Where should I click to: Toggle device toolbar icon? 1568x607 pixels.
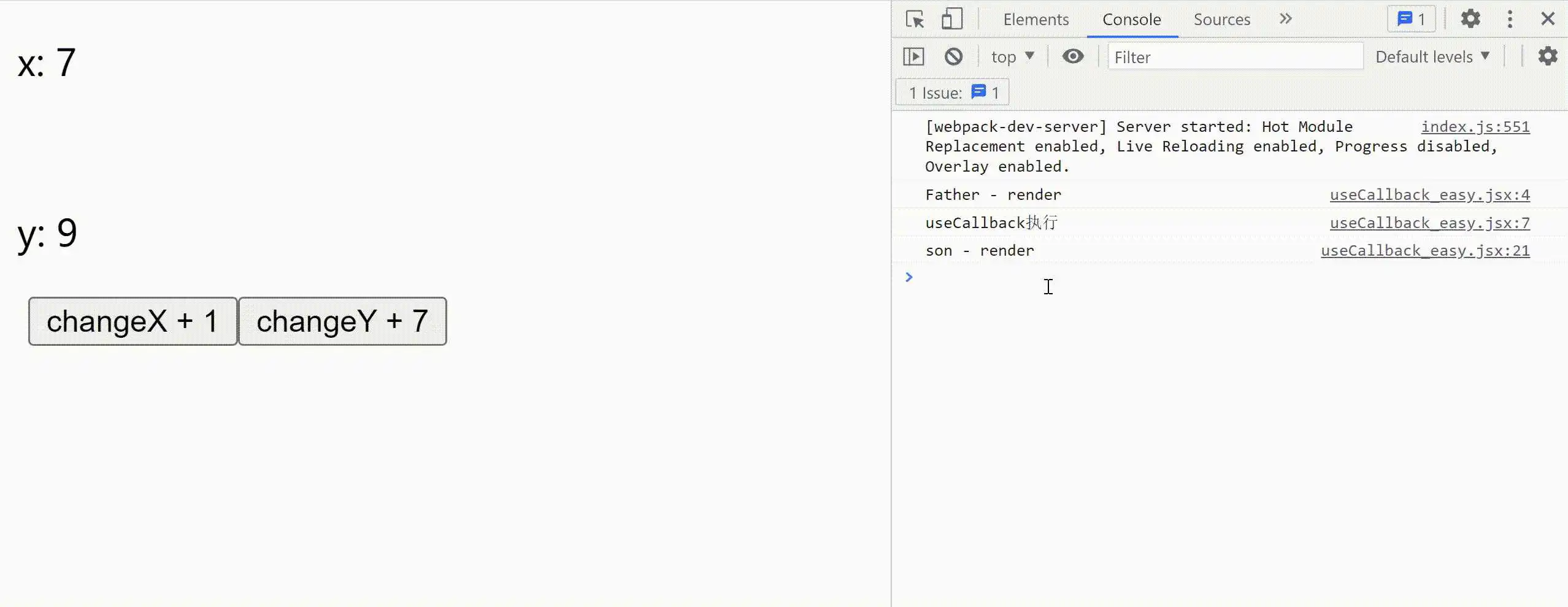coord(951,19)
